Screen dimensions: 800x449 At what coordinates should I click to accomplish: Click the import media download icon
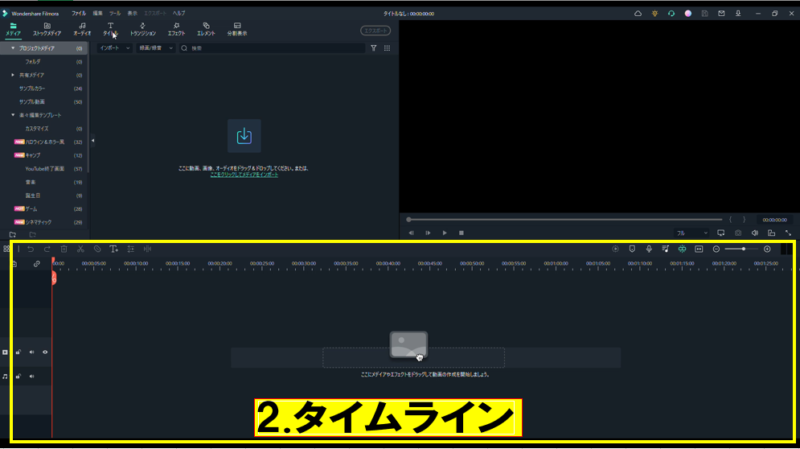(x=244, y=136)
